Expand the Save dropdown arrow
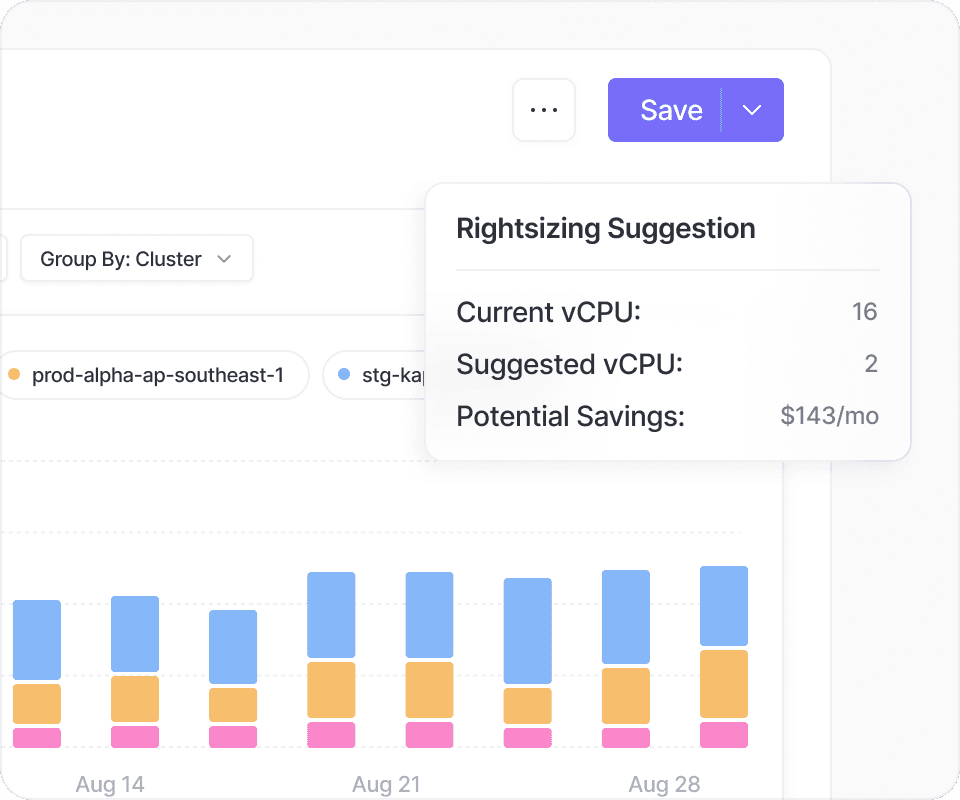Screen dimensions: 960x800 pyautogui.click(x=753, y=110)
